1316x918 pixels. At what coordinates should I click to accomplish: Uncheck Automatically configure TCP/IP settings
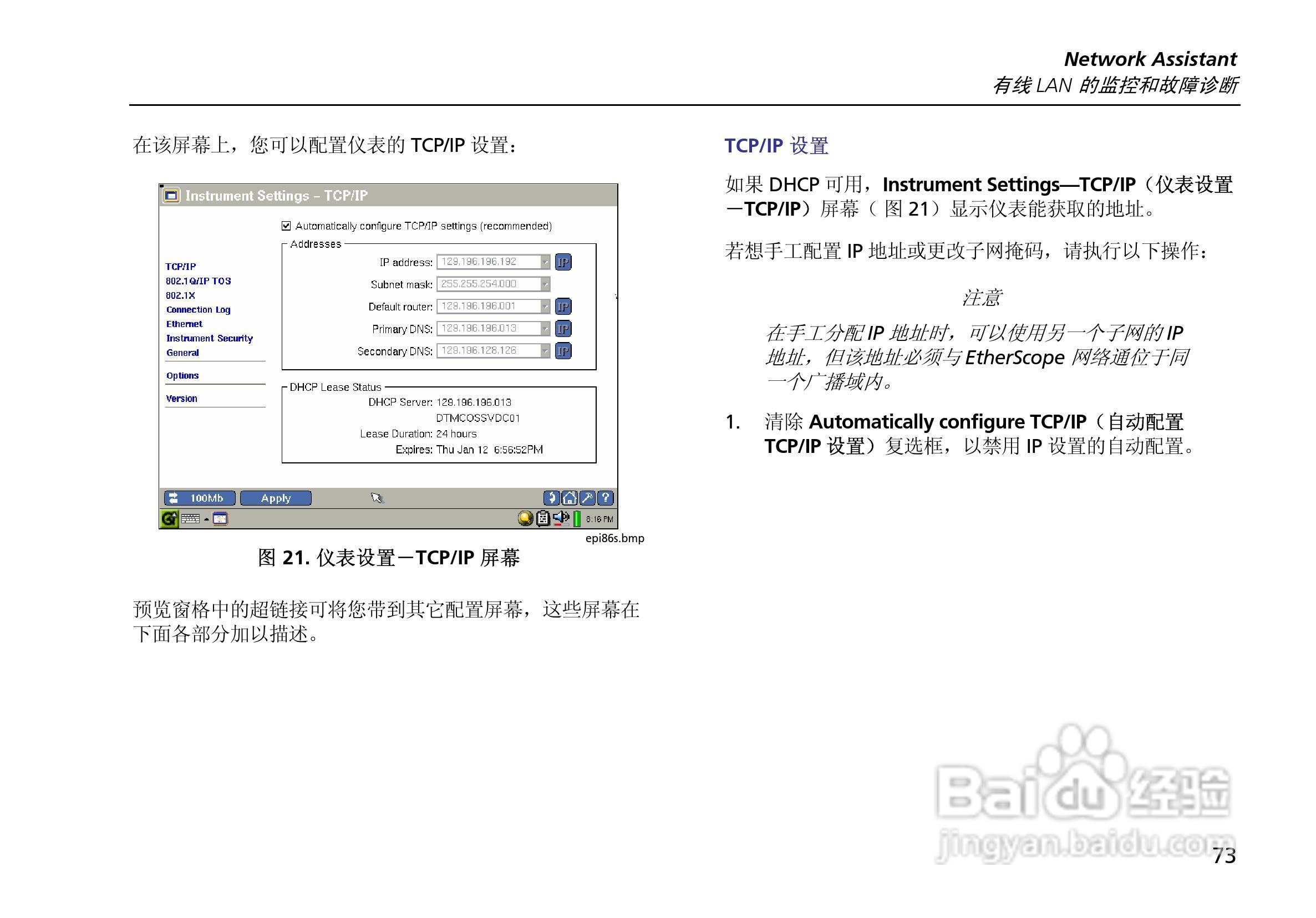point(286,226)
